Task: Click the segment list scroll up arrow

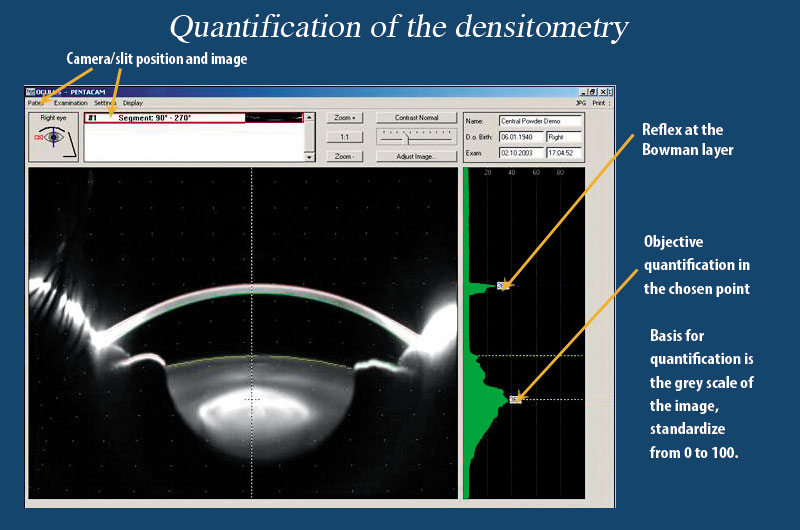Action: [x=309, y=117]
